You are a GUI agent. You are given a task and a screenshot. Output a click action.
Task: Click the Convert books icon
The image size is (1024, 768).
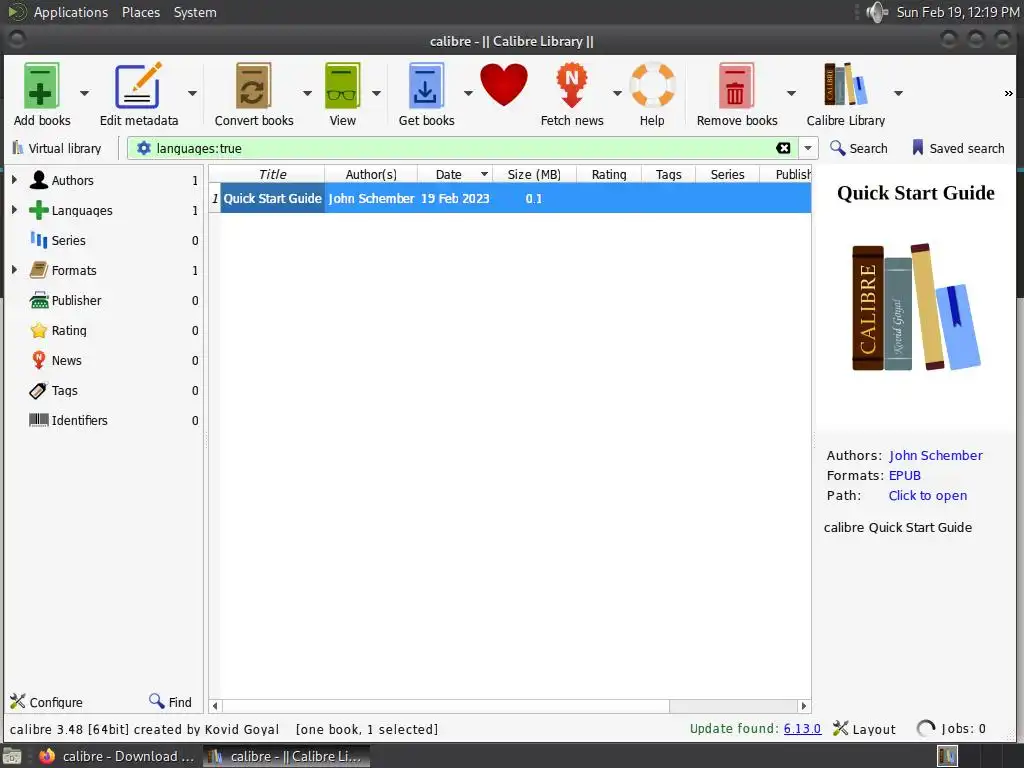tap(253, 86)
